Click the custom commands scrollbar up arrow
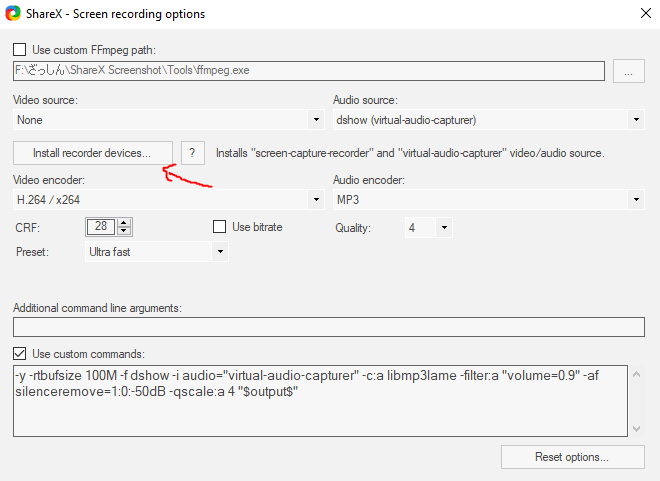 636,374
